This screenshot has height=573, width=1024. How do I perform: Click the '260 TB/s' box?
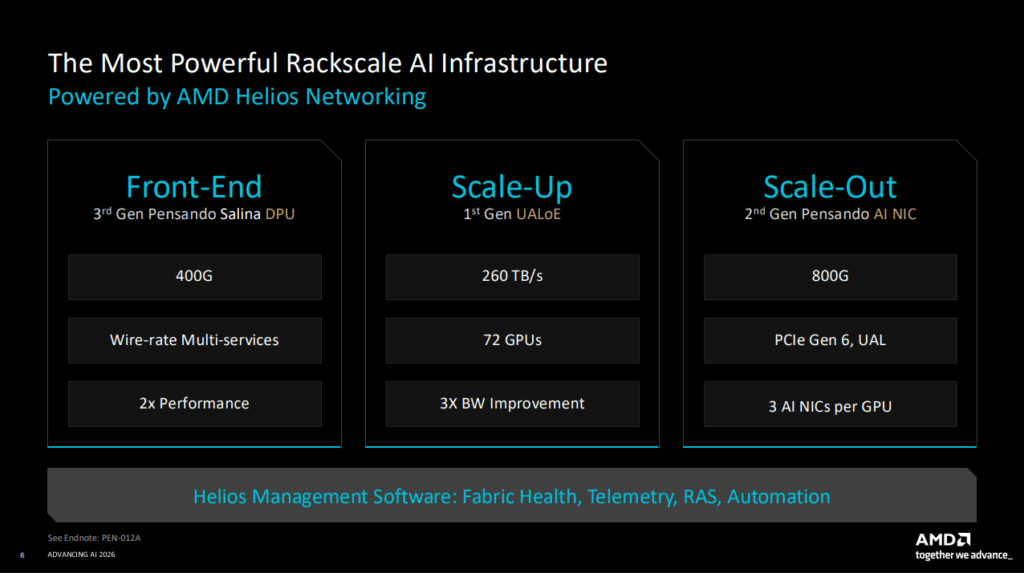[513, 277]
